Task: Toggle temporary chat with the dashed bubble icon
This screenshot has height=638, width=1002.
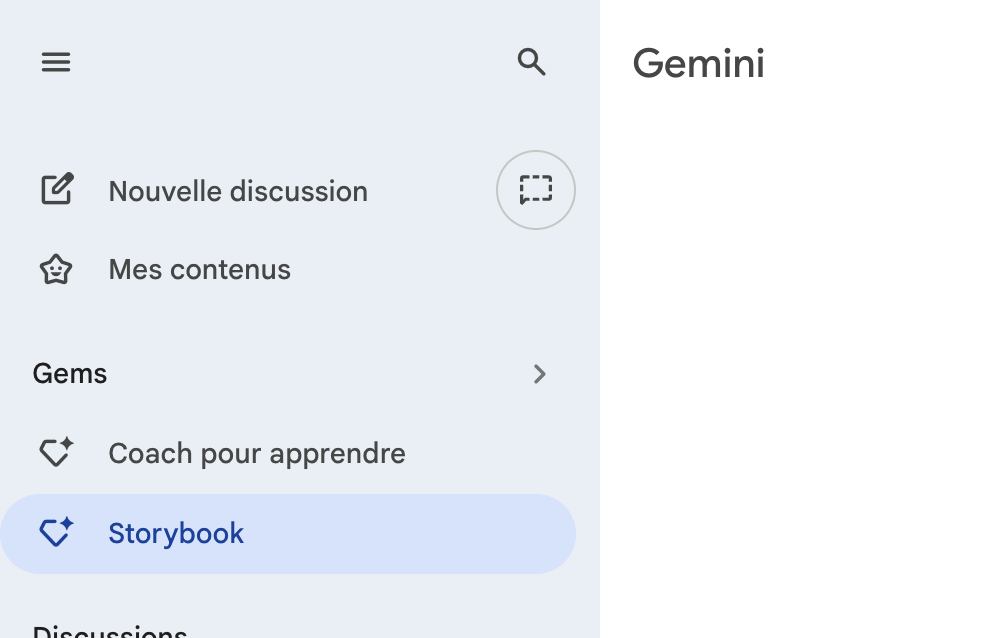Action: (x=535, y=190)
